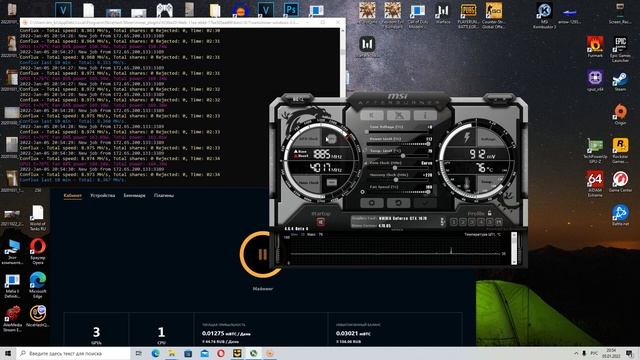Image resolution: width=640 pixels, height=360 pixels.
Task: Click the memory chip icon in left gauge
Action: pyautogui.click(x=331, y=182)
